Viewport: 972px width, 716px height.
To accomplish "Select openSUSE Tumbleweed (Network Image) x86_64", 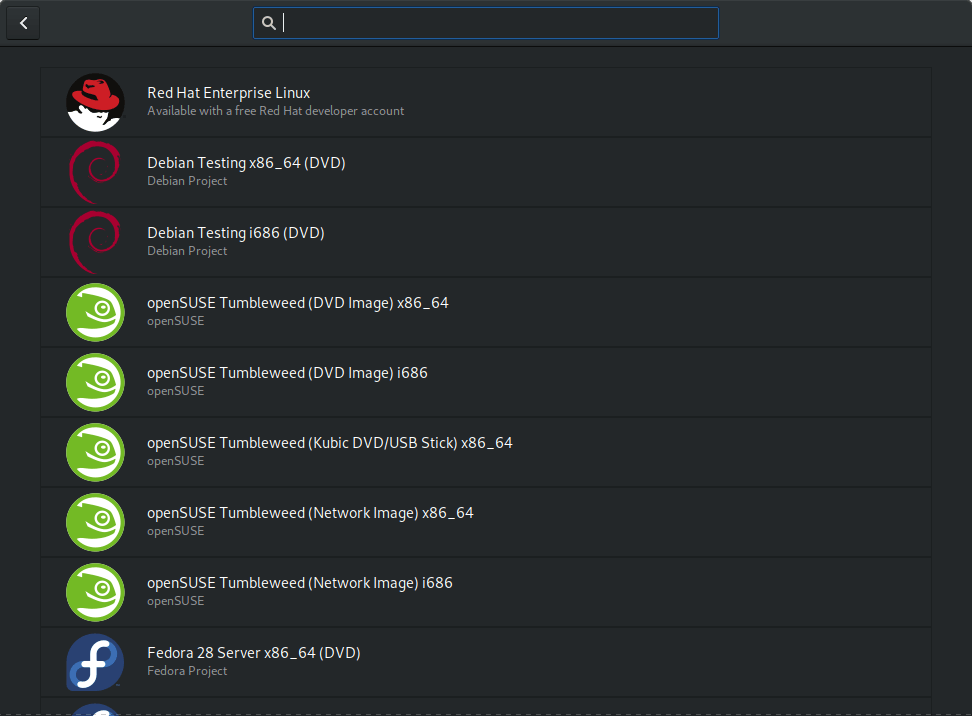I will [x=310, y=513].
